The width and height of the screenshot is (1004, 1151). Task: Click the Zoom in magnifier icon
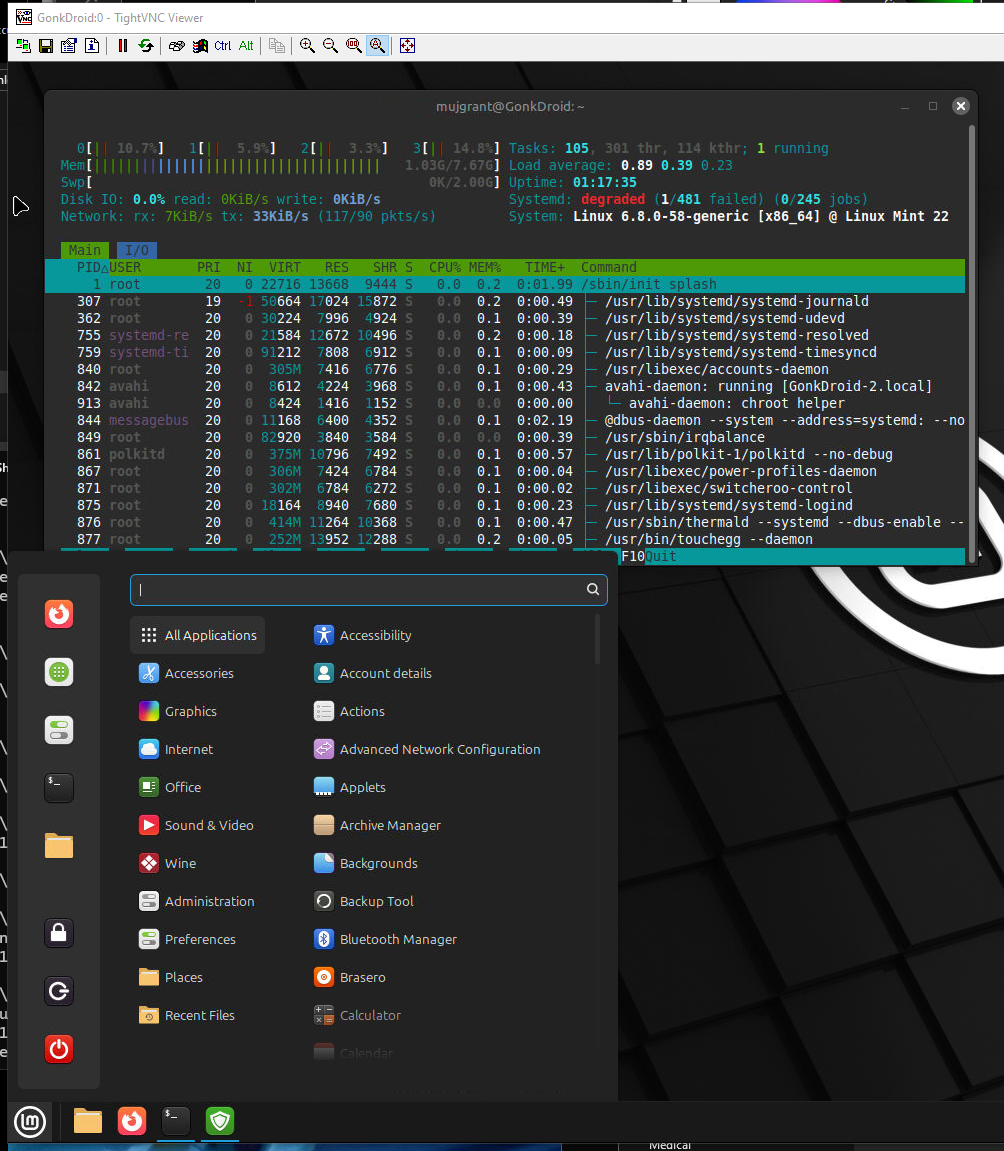coord(308,46)
